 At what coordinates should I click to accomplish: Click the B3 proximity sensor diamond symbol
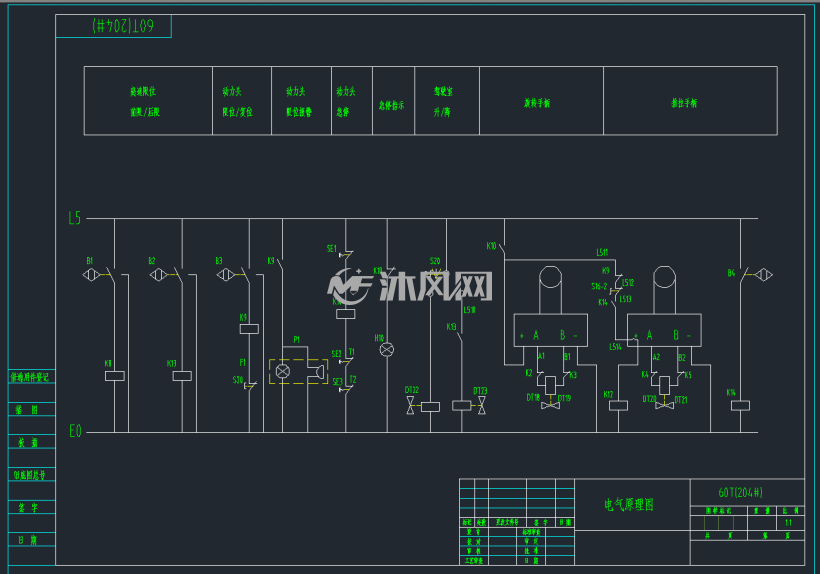(225, 274)
